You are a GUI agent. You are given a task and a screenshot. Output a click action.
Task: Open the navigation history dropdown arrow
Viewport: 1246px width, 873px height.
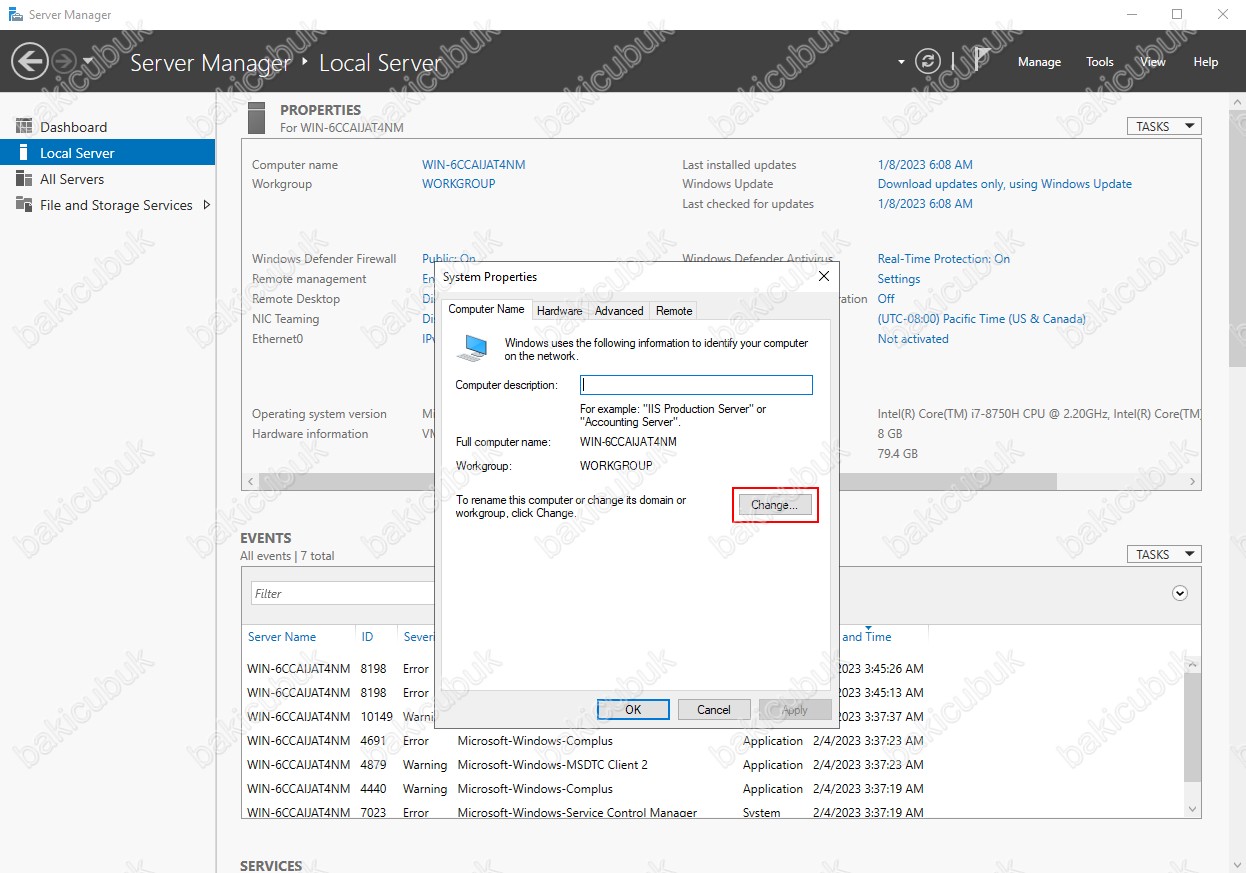click(88, 62)
